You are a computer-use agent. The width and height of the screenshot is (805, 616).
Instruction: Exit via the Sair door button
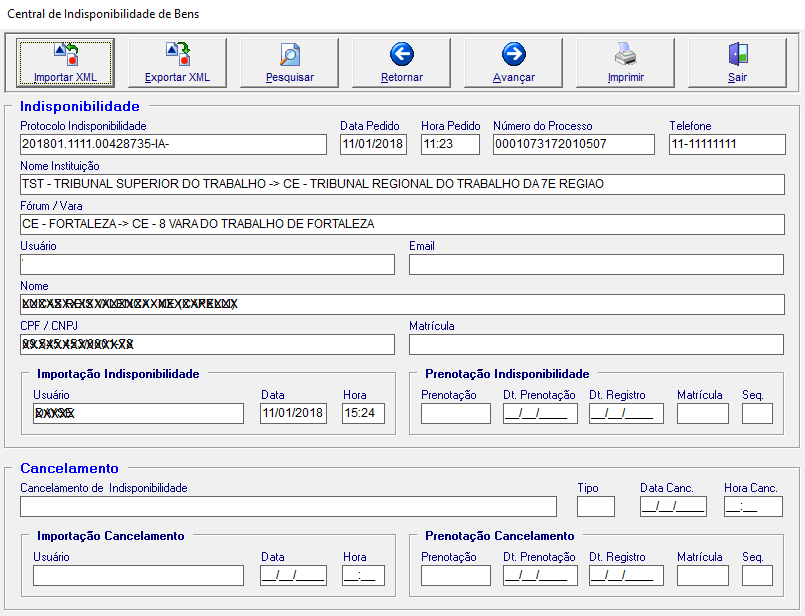(737, 63)
